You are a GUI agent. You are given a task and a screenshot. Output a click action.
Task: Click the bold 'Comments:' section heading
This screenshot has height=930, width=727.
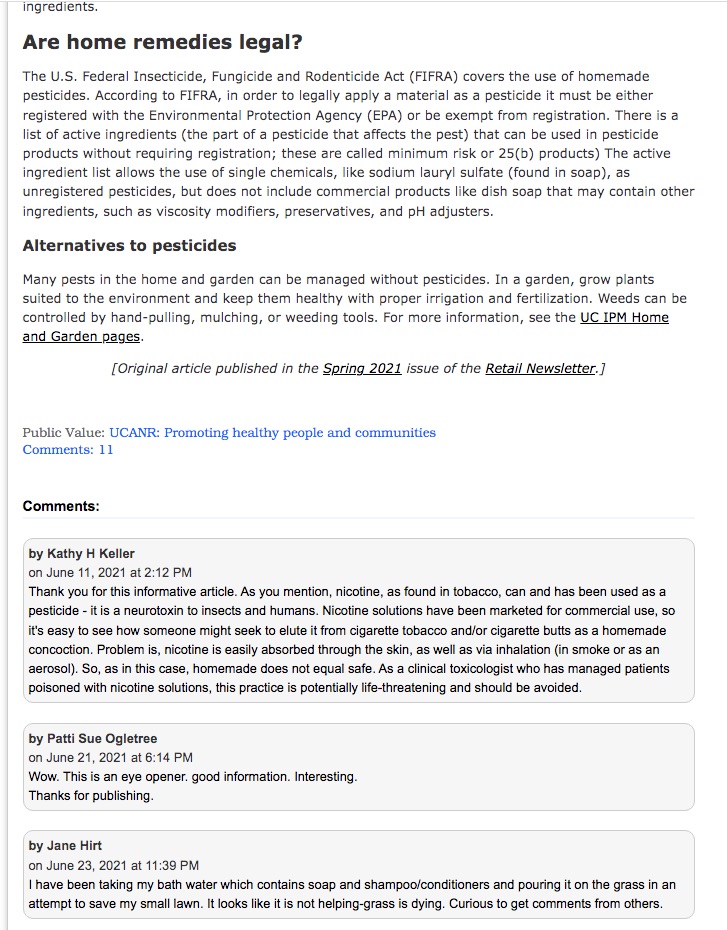click(61, 506)
